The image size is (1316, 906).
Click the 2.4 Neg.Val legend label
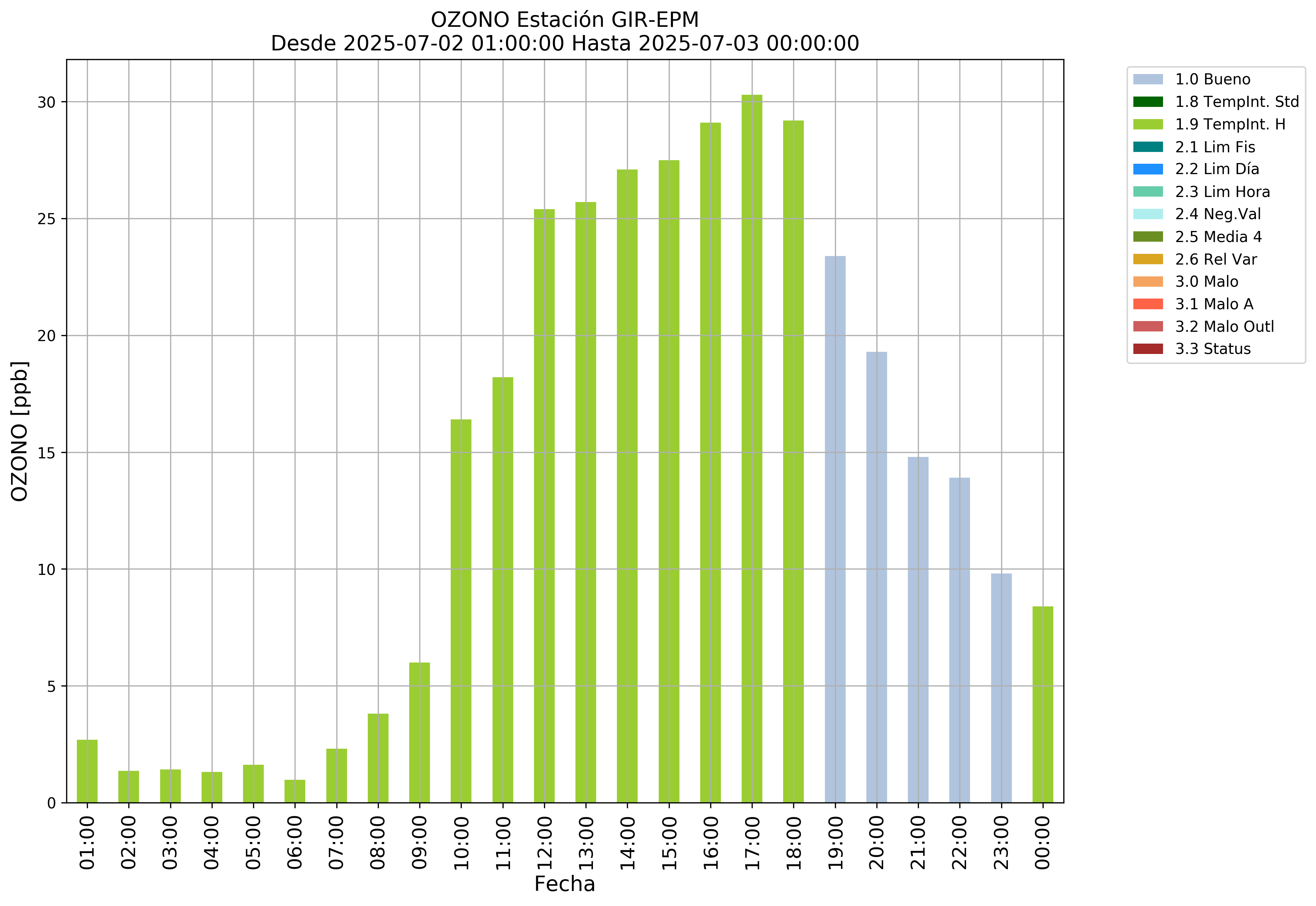point(1218,214)
